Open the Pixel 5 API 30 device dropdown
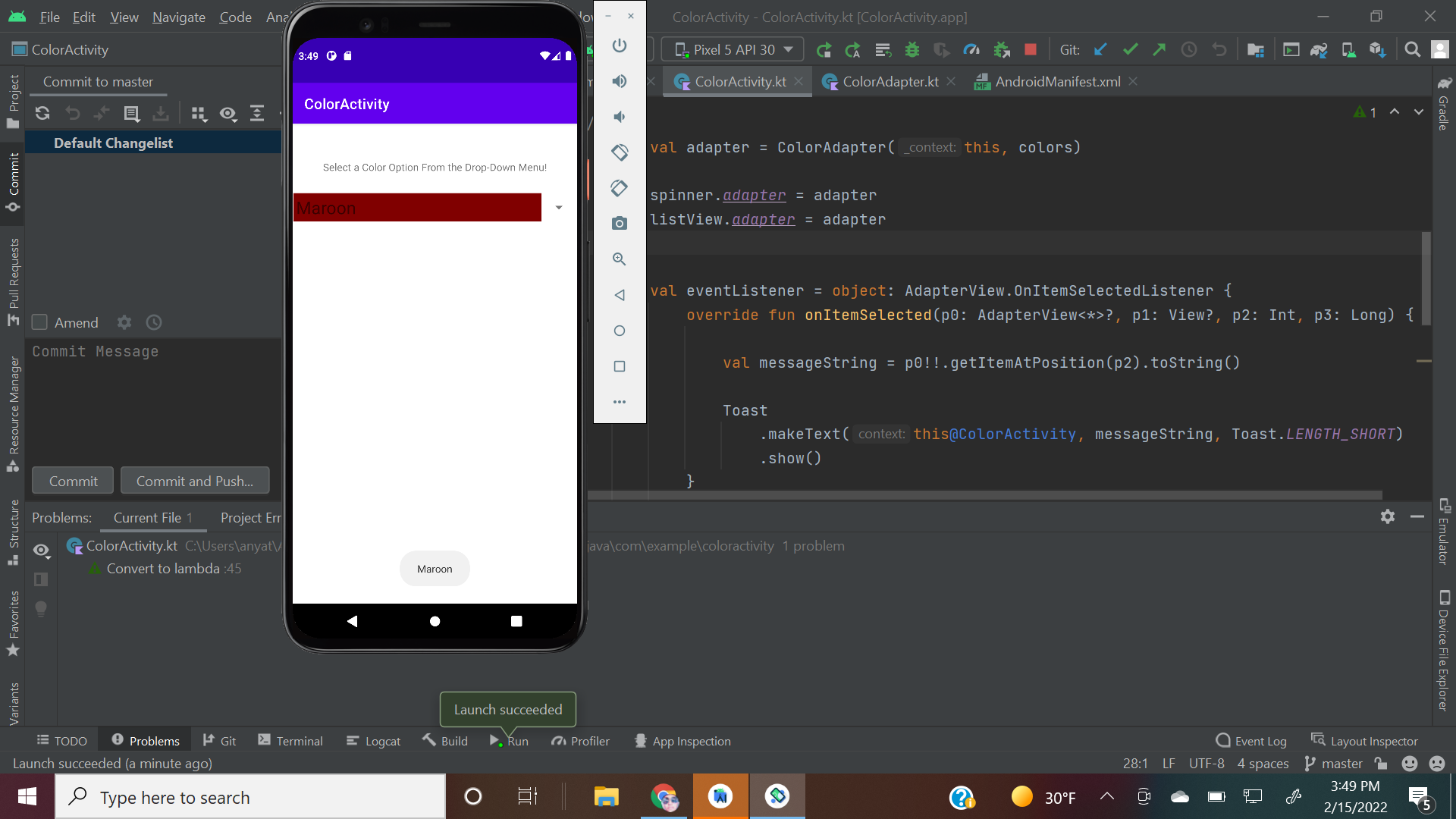The image size is (1456, 819). pyautogui.click(x=733, y=50)
